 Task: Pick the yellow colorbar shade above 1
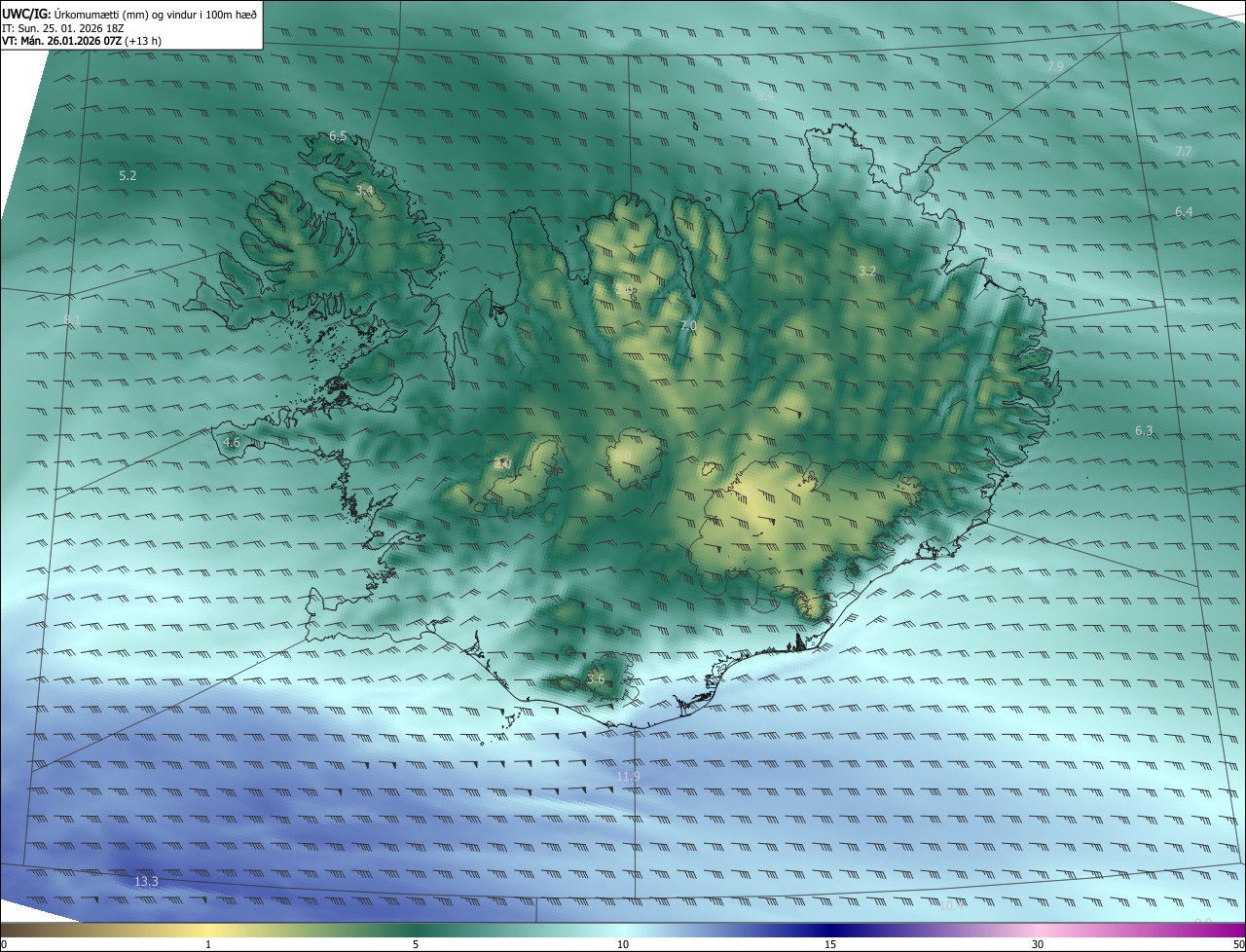pyautogui.click(x=208, y=930)
